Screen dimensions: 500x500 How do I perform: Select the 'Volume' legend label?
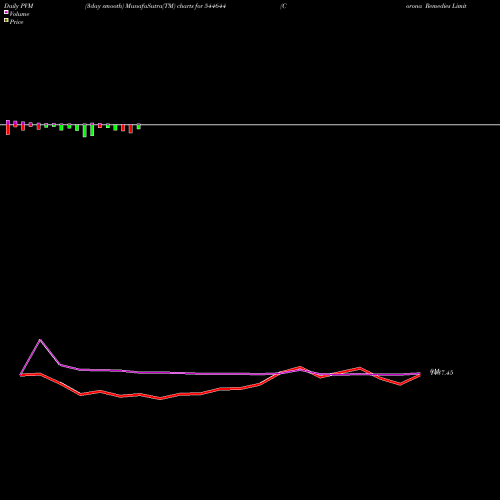point(19,14)
